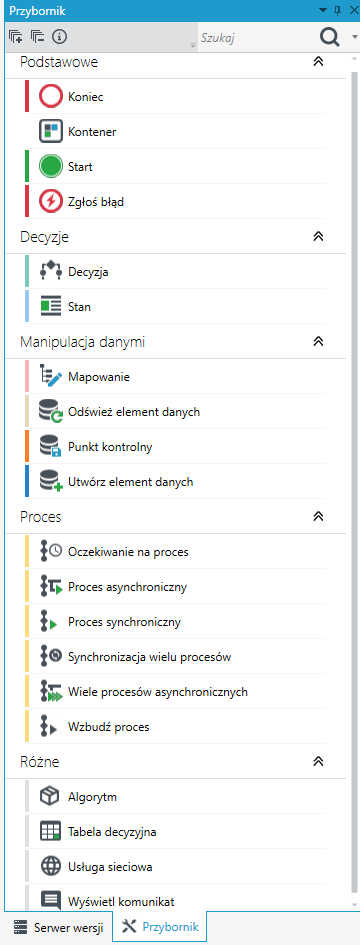Image resolution: width=360 pixels, height=945 pixels.
Task: Pick the Algorytm cube icon
Action: click(51, 797)
